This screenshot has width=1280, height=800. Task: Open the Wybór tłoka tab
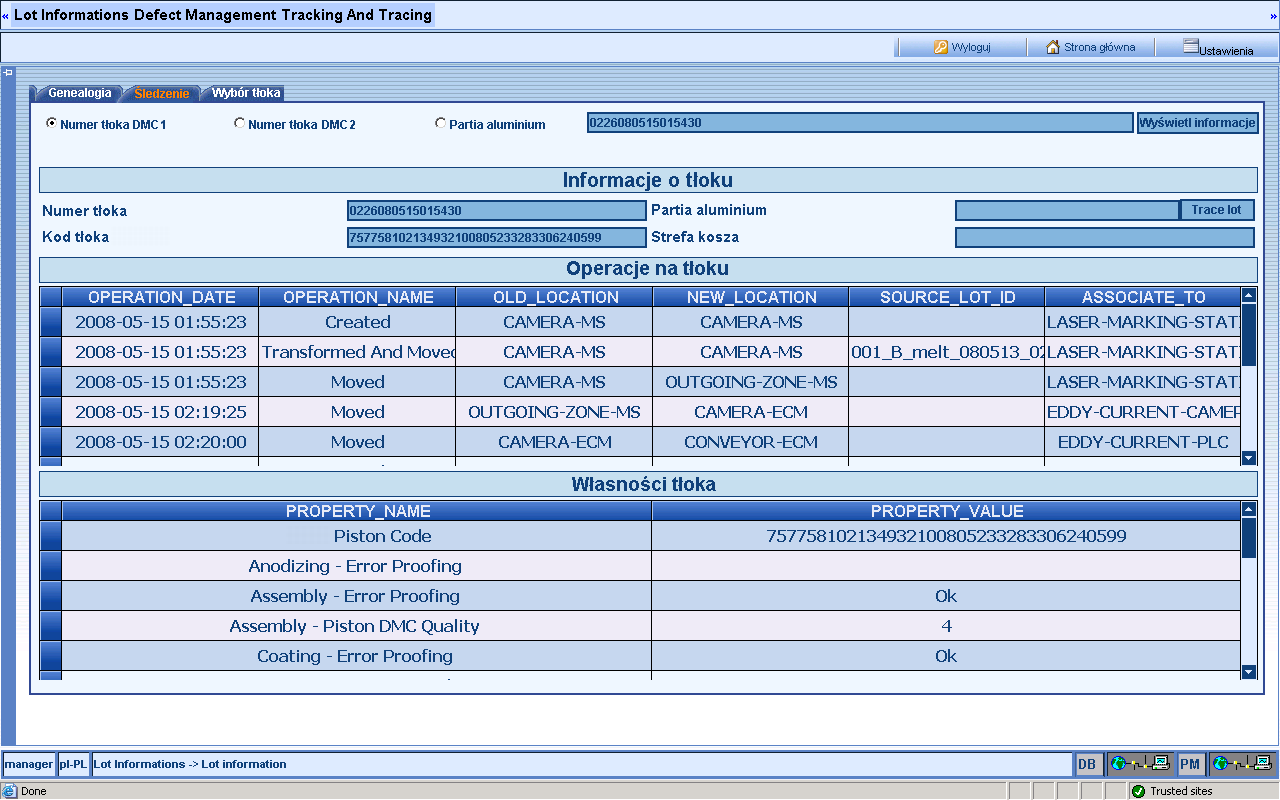pyautogui.click(x=245, y=93)
